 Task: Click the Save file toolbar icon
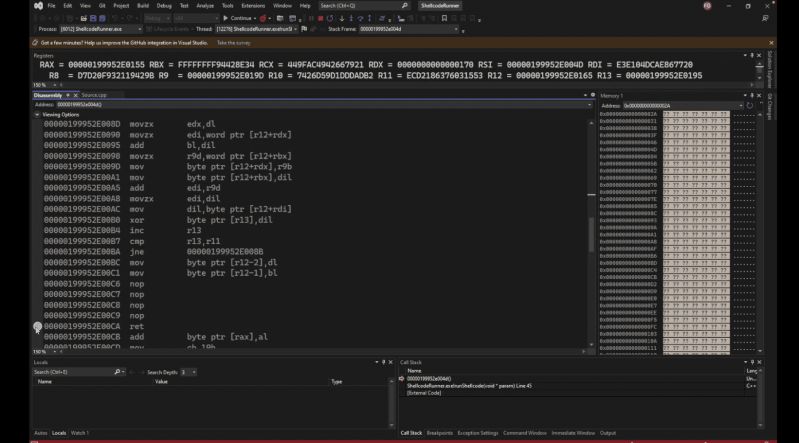tap(93, 18)
